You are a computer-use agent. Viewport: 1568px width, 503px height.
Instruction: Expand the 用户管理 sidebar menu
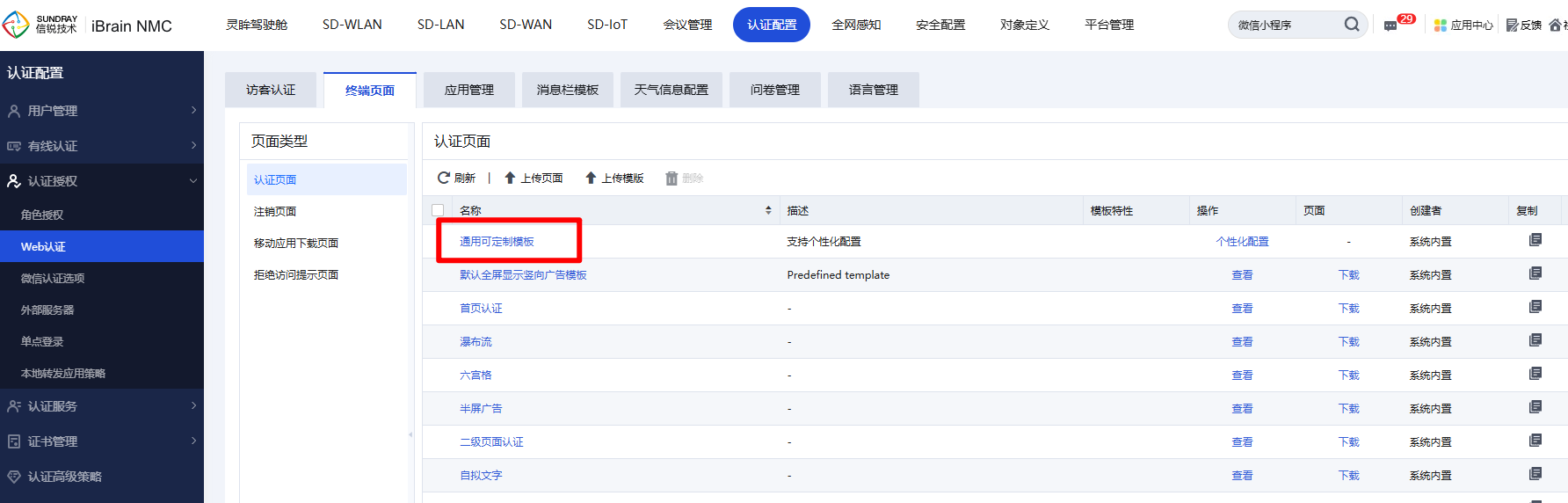click(102, 111)
